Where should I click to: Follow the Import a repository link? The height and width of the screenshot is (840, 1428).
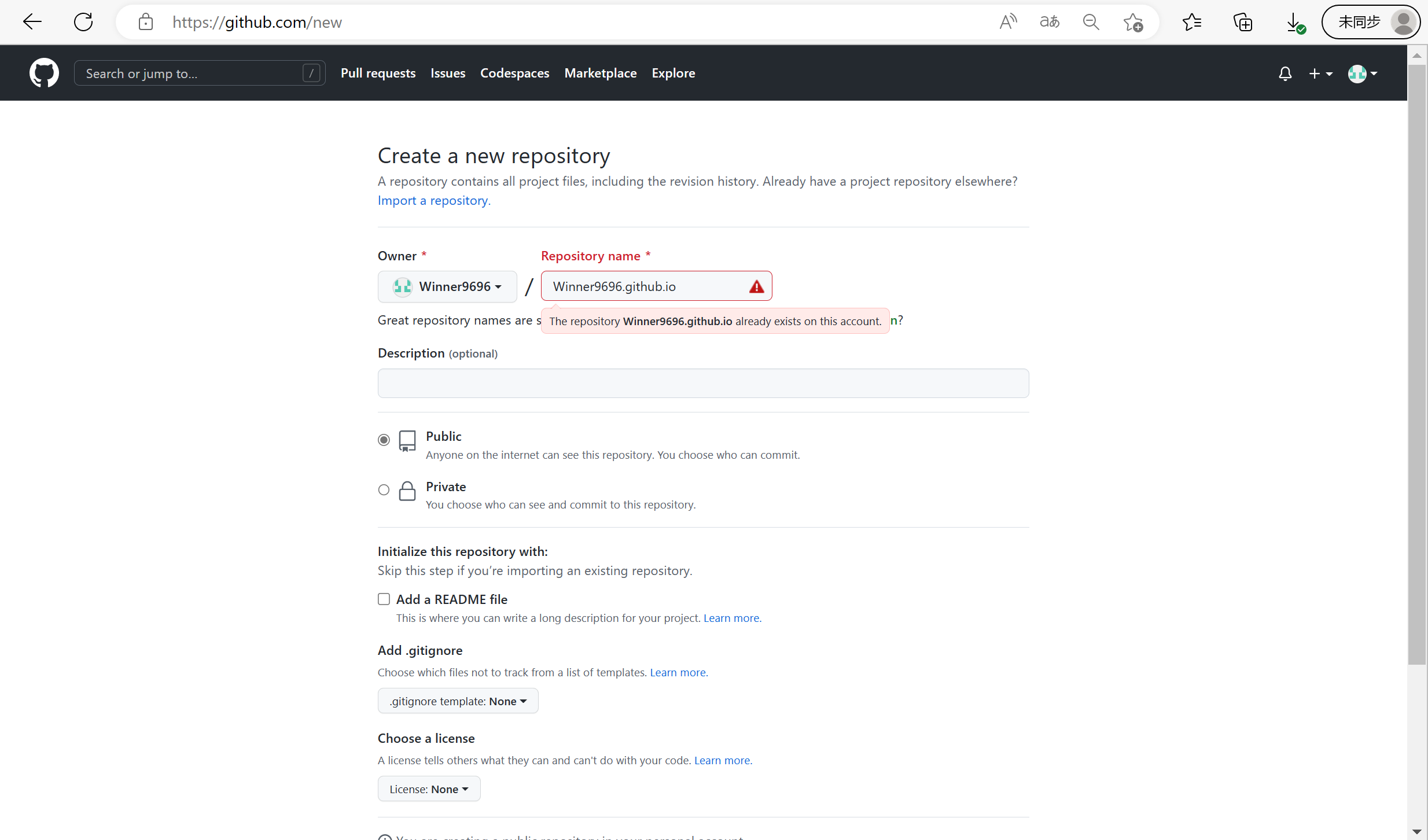[433, 200]
